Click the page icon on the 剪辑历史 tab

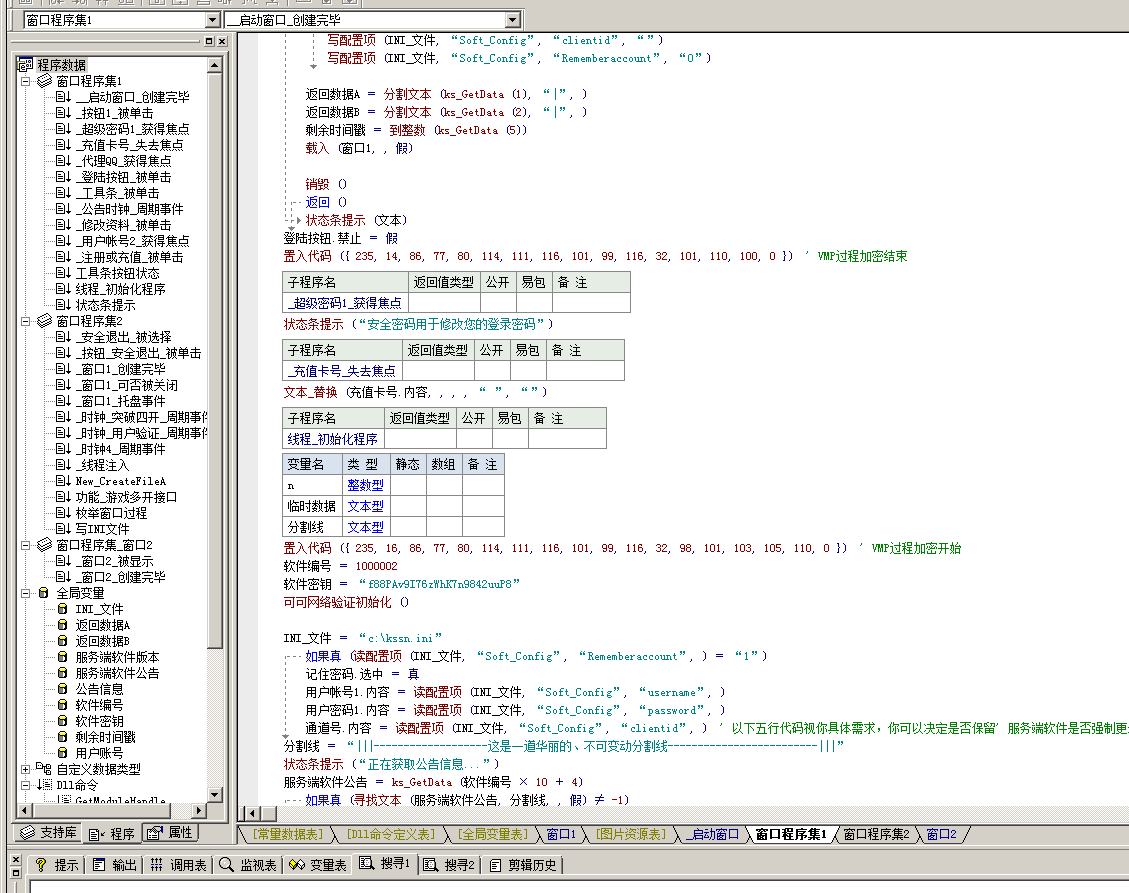point(495,865)
